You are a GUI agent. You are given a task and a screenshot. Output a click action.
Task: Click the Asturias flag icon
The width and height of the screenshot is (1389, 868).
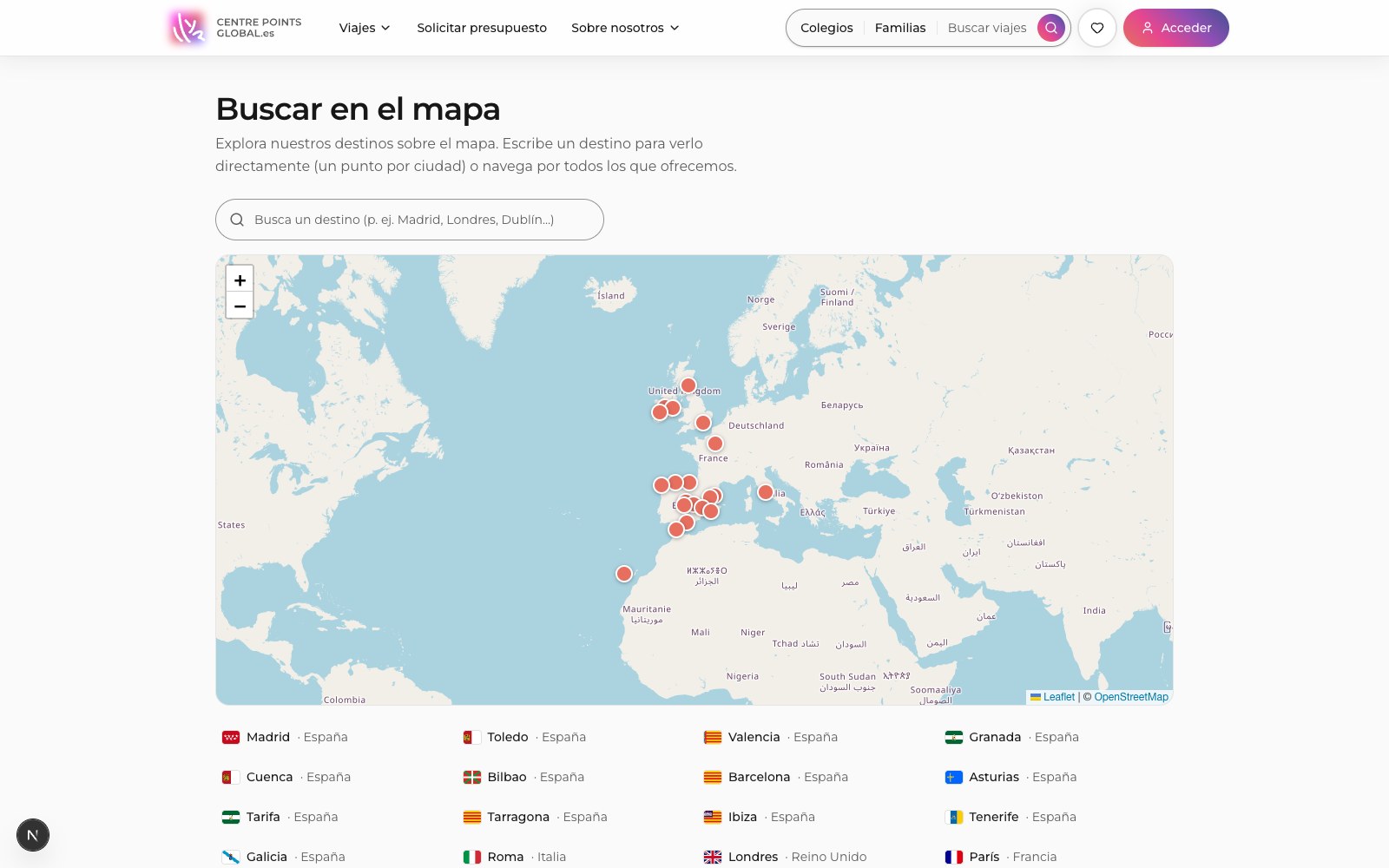(954, 777)
